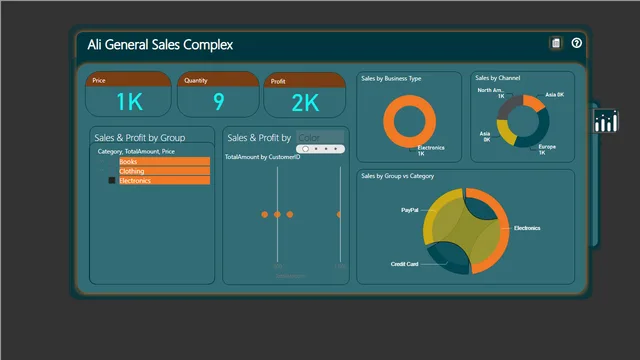The width and height of the screenshot is (640, 360).
Task: Select the Books bar row
Action: pos(164,162)
